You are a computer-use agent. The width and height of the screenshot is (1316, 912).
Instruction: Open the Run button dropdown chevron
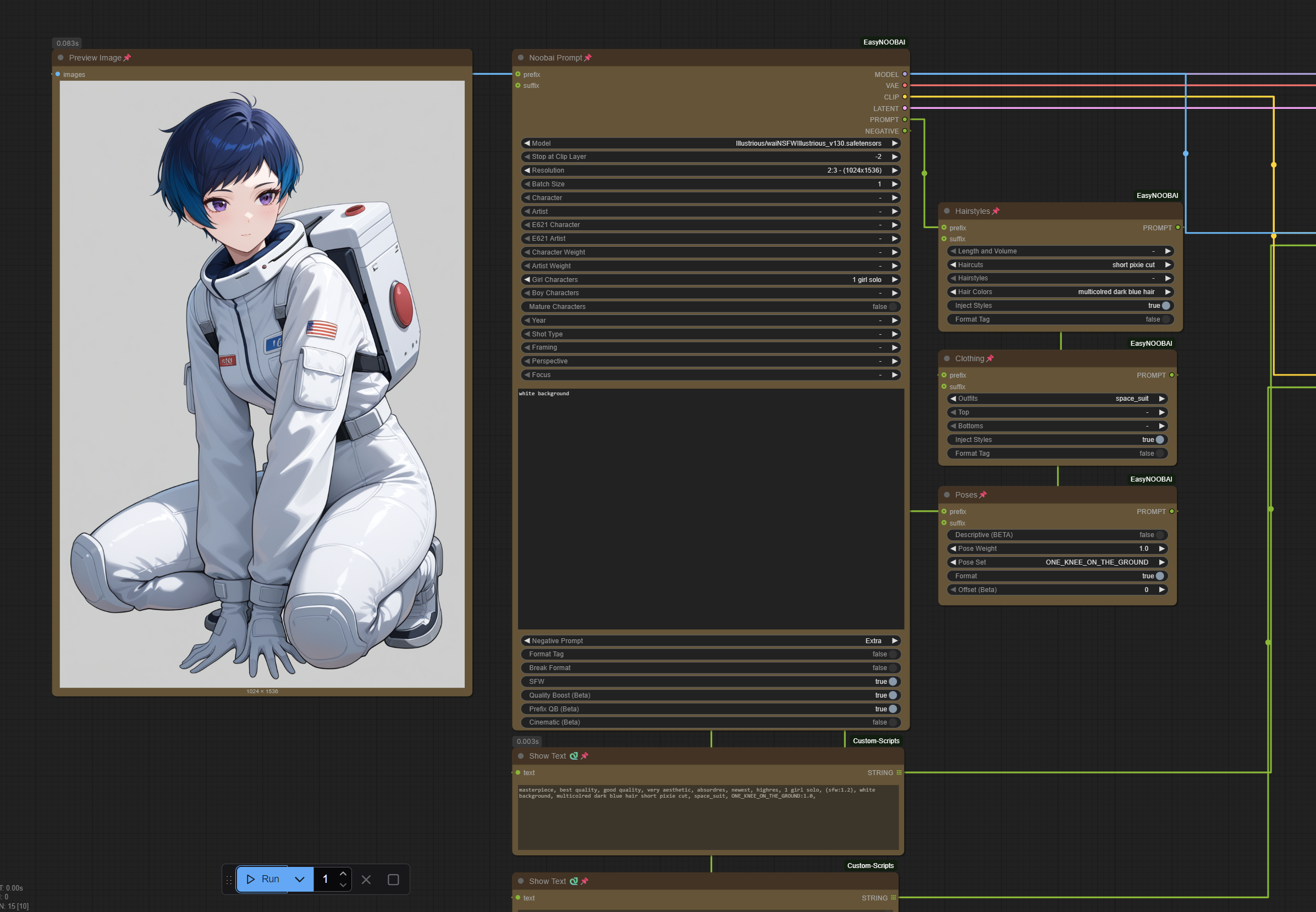300,880
